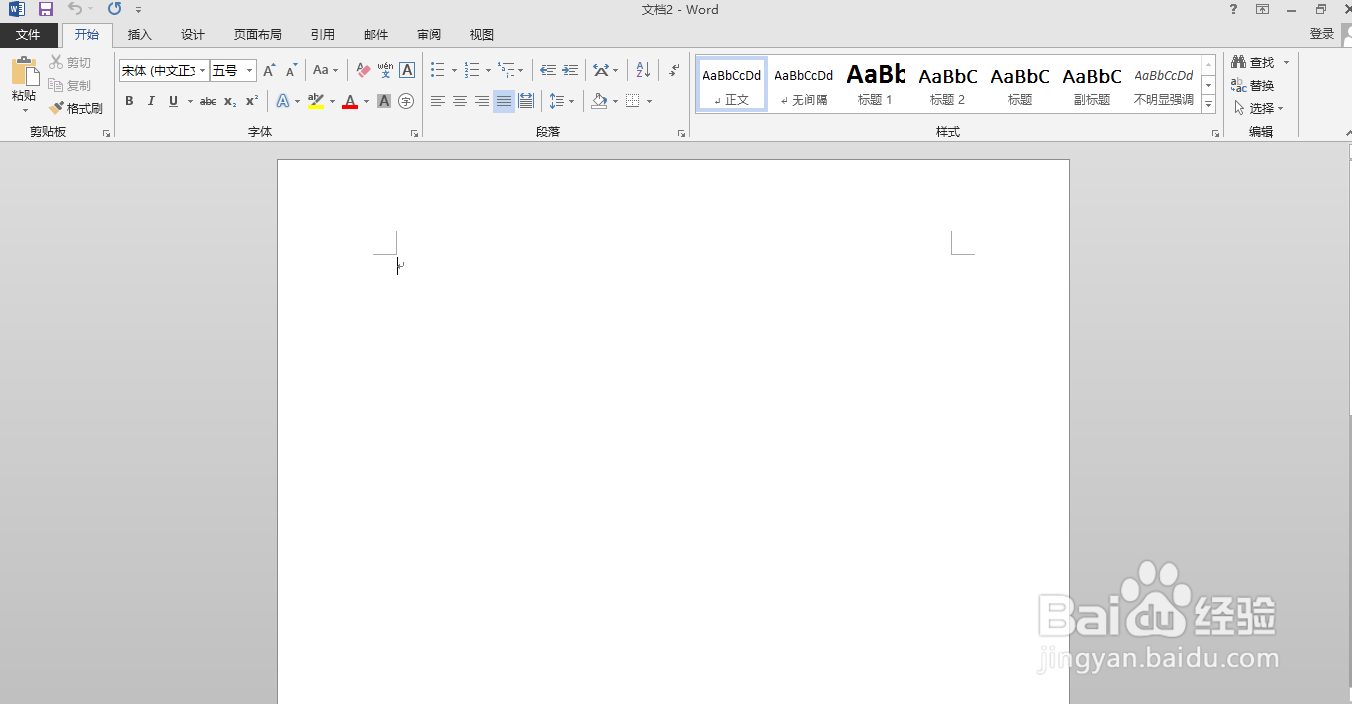The image size is (1352, 704).
Task: Open the Clipboard (剪贴板) pane launcher
Action: [106, 133]
